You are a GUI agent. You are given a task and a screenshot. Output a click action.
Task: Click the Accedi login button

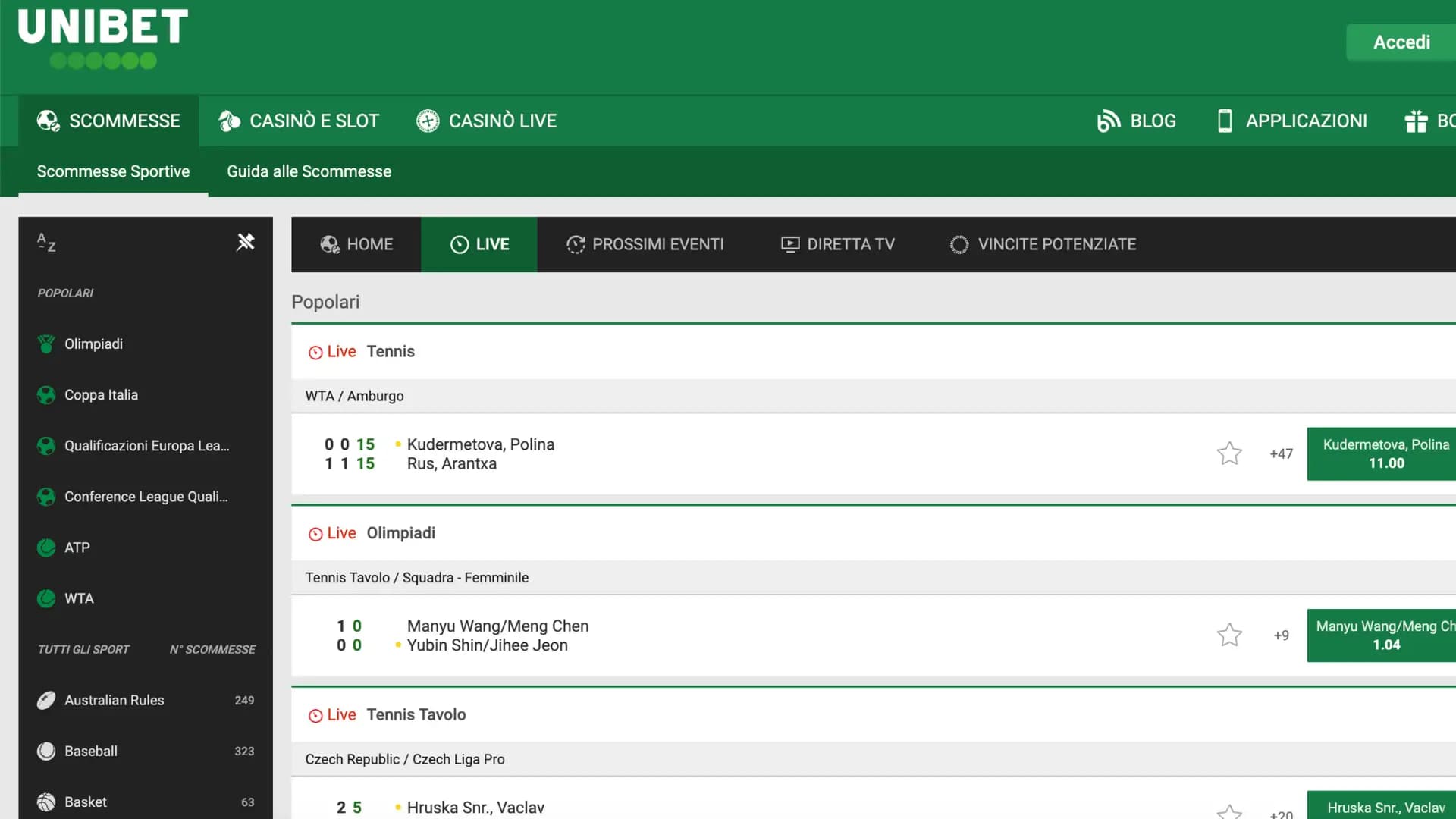click(x=1400, y=42)
